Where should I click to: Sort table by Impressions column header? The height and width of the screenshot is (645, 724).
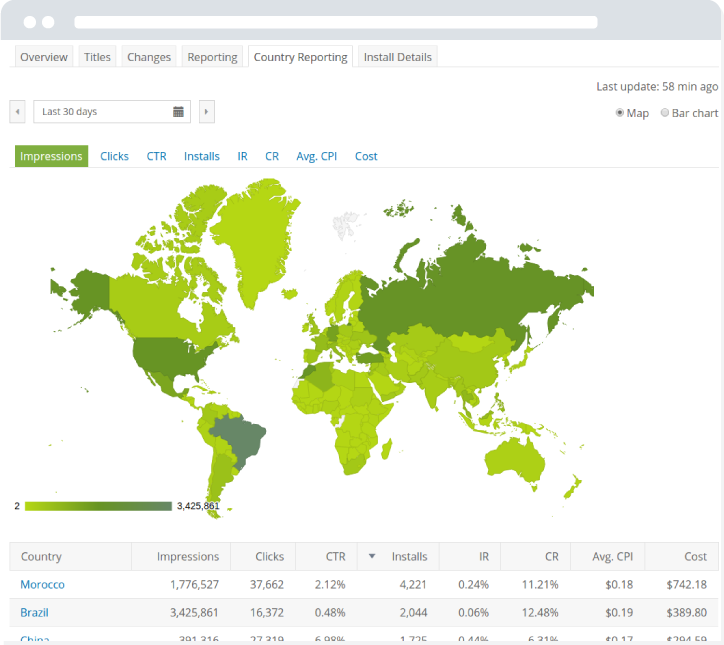(x=187, y=556)
